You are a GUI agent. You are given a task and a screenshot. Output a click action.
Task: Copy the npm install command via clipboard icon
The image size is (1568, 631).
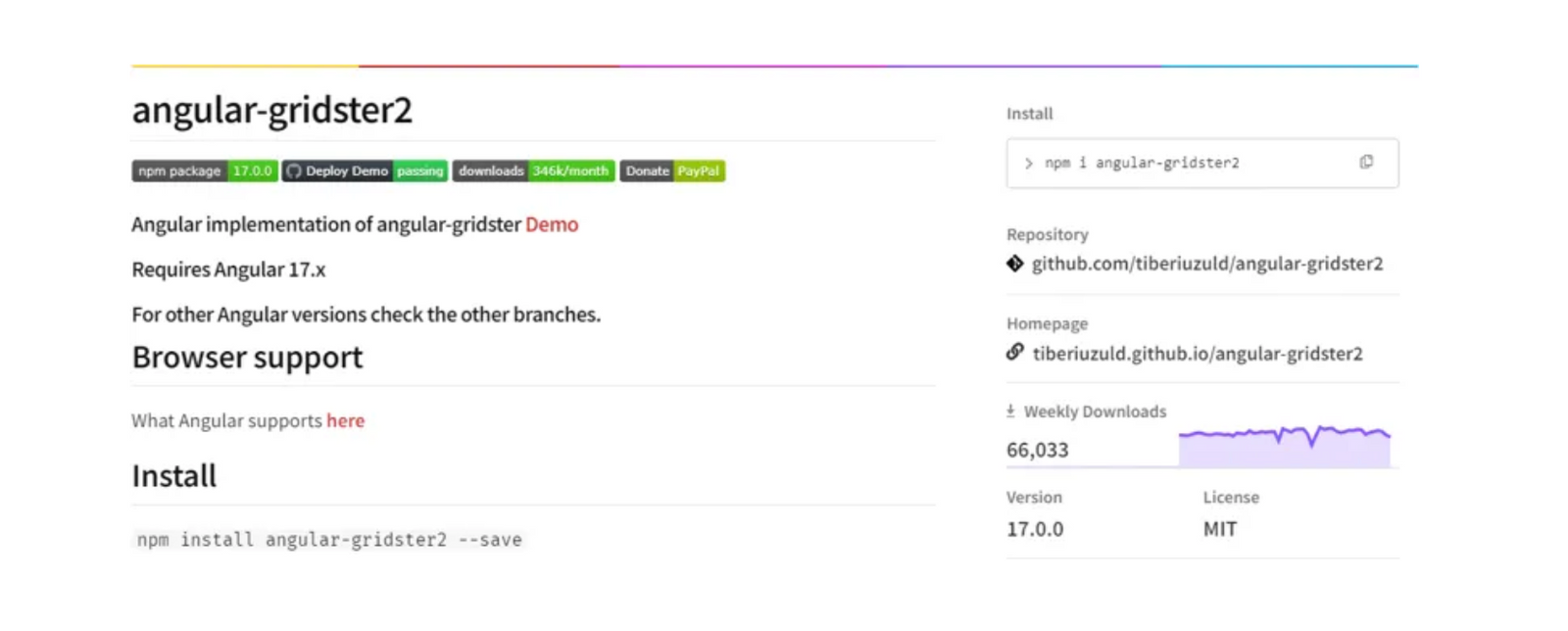(x=1366, y=163)
